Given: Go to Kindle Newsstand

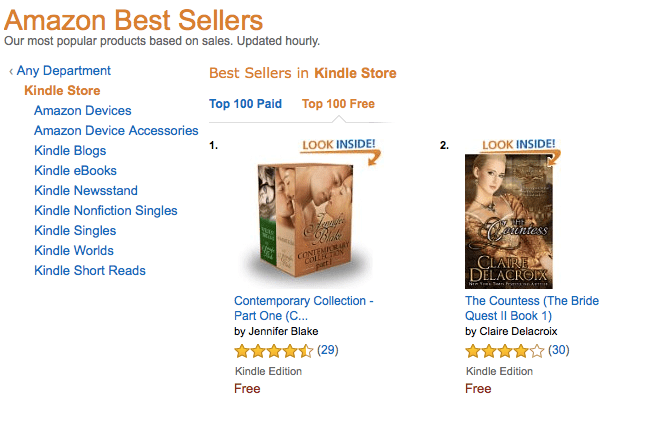Looking at the screenshot, I should pos(86,191).
